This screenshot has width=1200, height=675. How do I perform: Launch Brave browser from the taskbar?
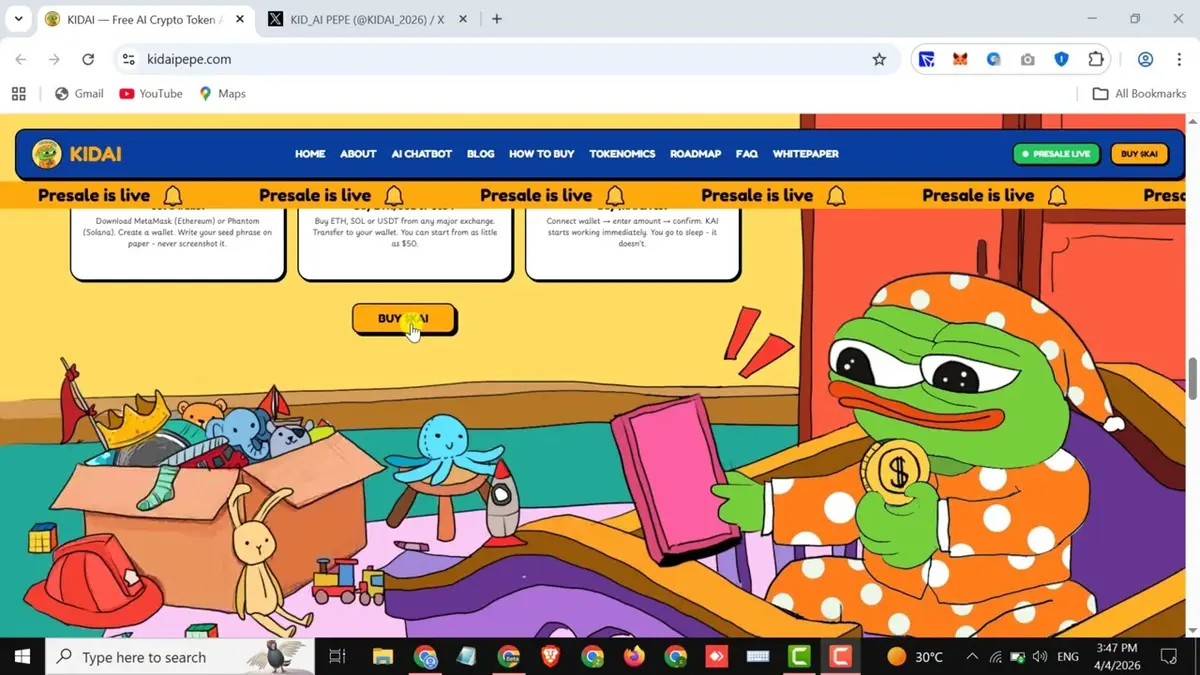coord(551,657)
